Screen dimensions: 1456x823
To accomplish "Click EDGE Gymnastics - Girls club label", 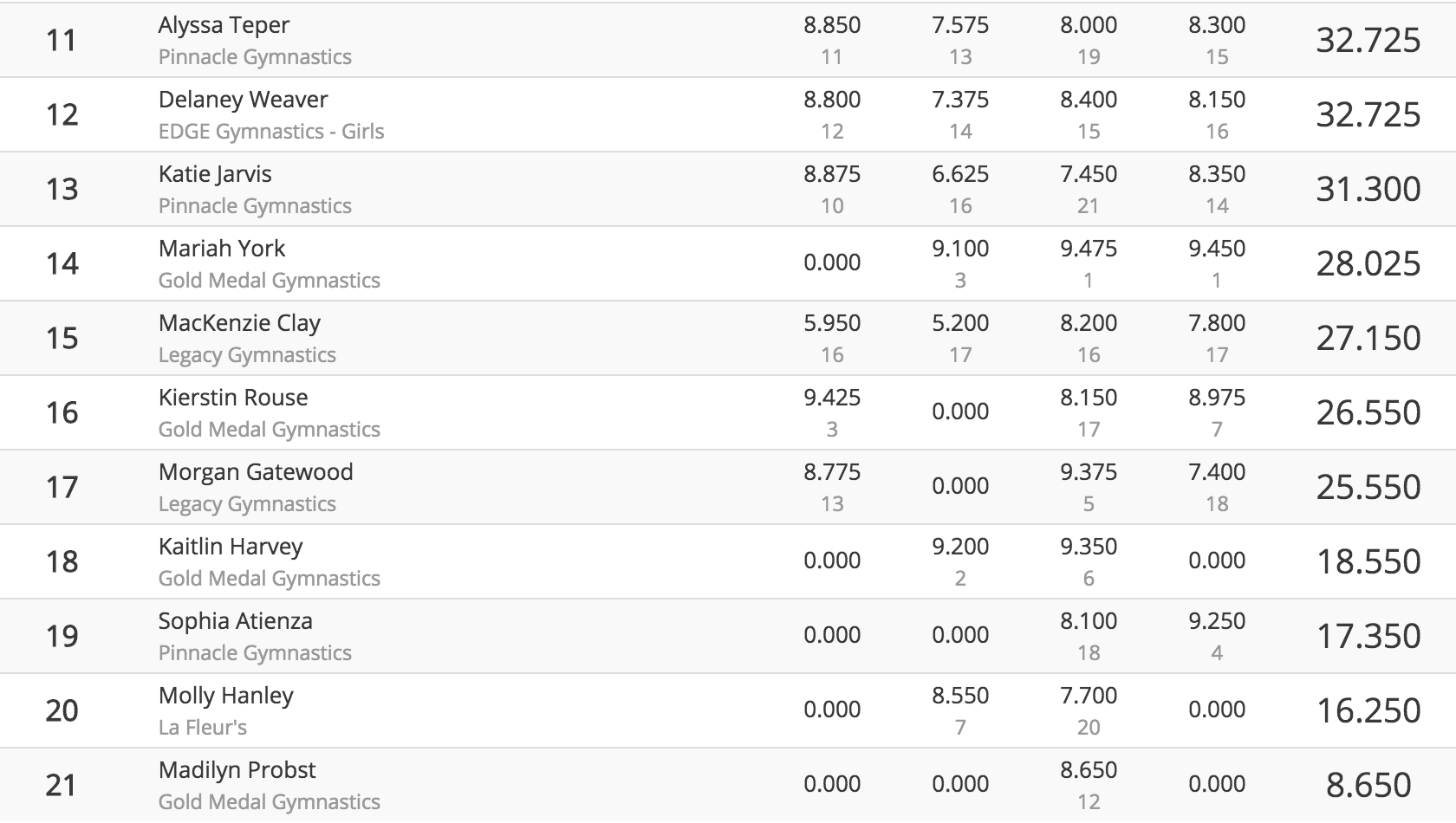I will tap(271, 132).
